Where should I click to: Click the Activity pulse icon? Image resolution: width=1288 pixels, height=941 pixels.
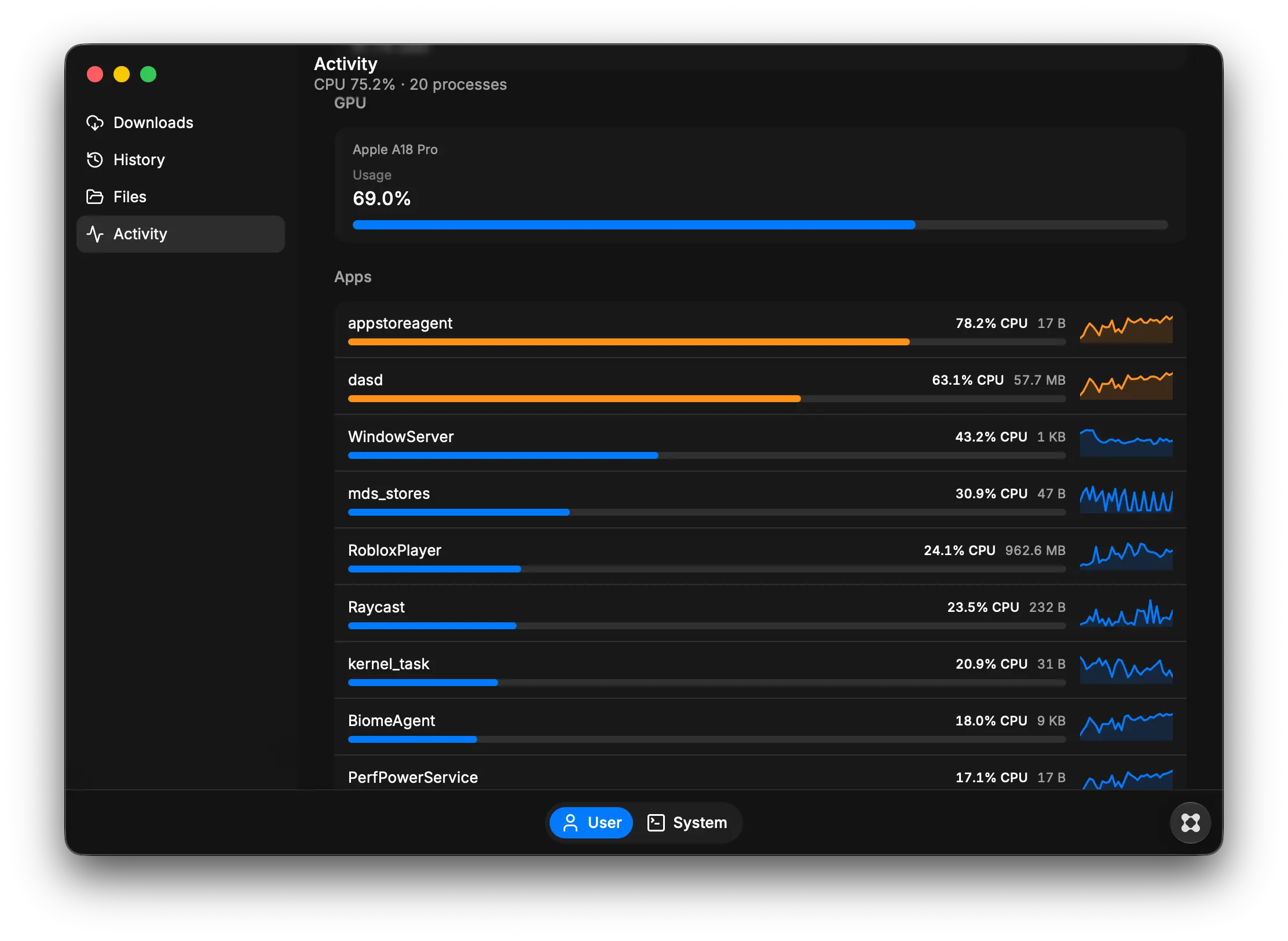point(95,234)
